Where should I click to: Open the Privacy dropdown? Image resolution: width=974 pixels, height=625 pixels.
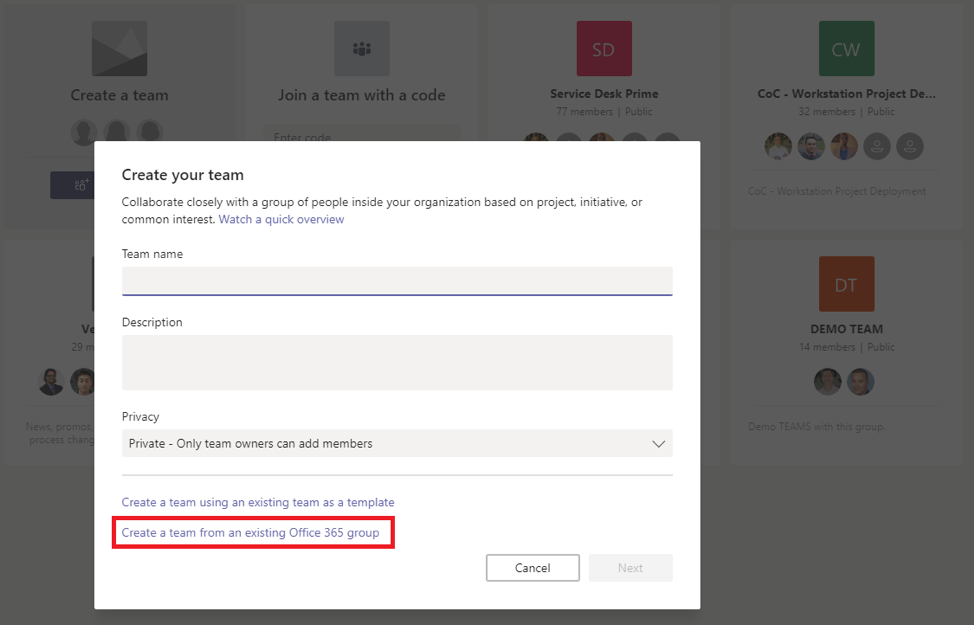(x=396, y=443)
